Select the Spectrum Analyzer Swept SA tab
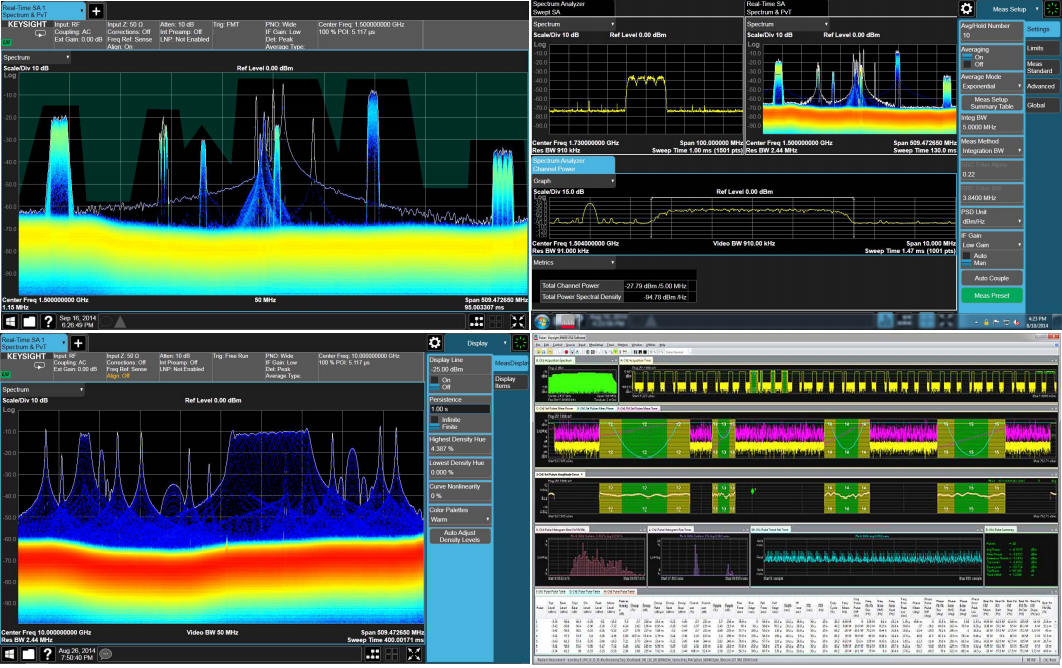This screenshot has height=668, width=1062. pos(573,8)
